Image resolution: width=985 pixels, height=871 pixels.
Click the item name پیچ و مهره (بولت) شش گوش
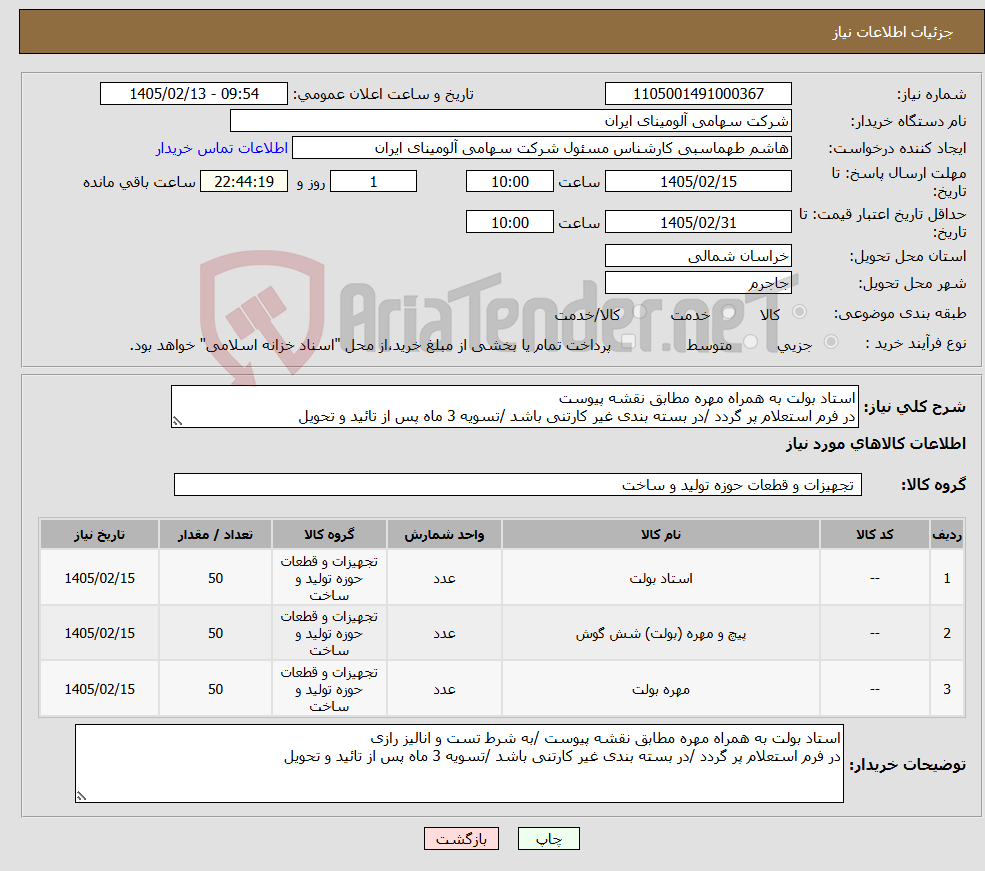click(661, 634)
